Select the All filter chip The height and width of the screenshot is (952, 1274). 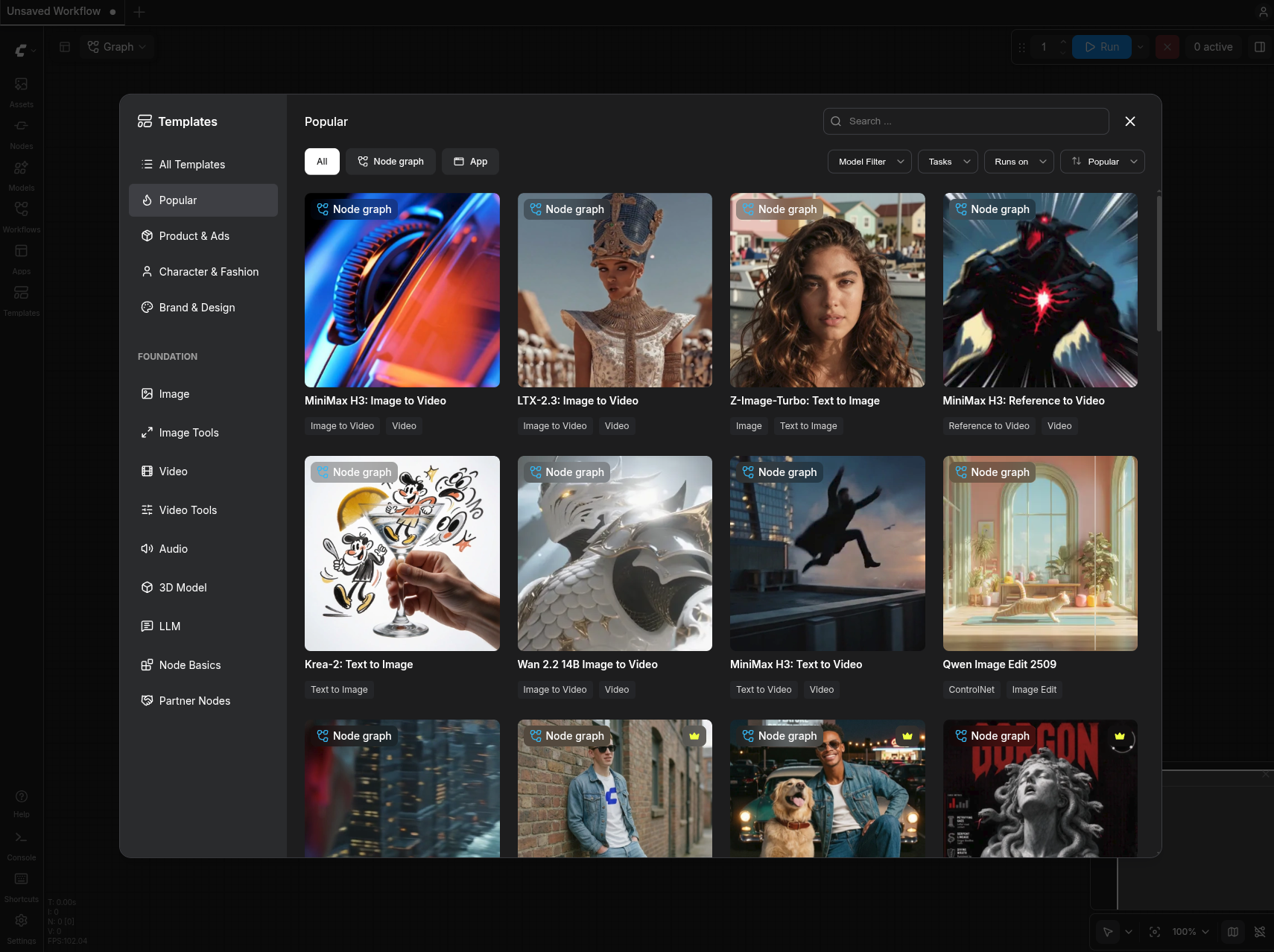coord(322,162)
